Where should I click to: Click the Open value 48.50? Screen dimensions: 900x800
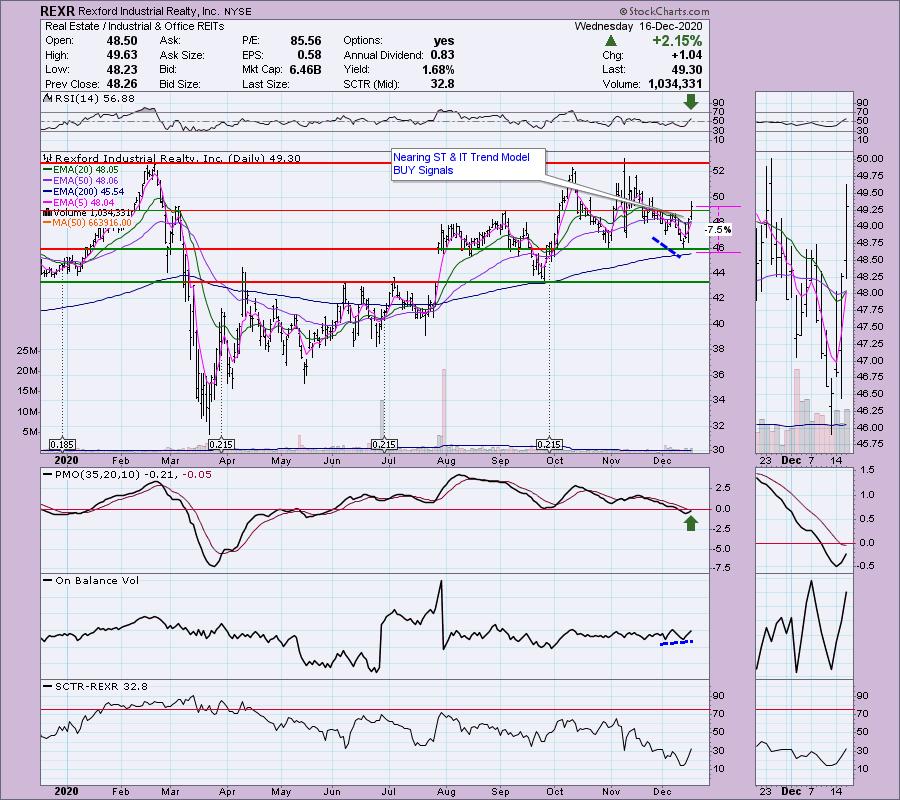point(122,41)
